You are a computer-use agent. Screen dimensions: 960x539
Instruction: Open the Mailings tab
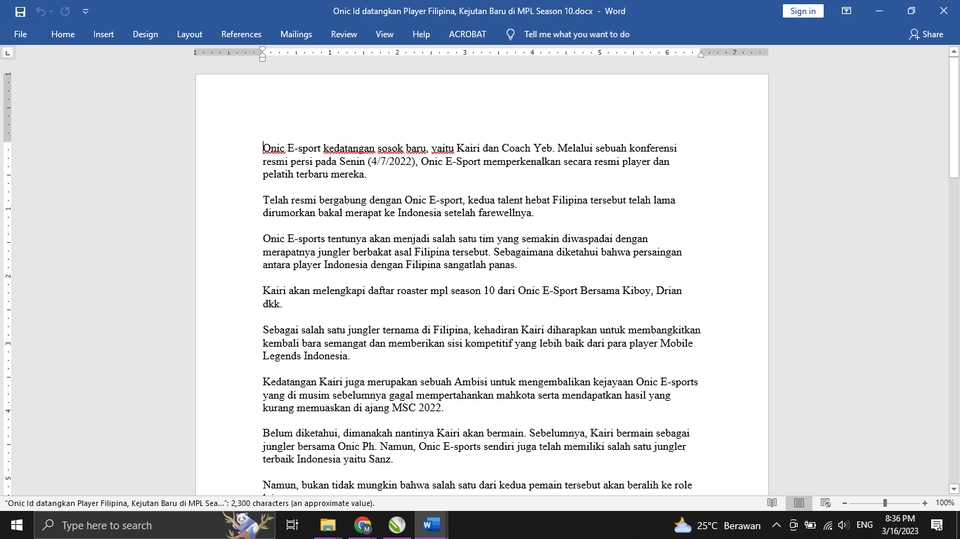click(x=296, y=34)
